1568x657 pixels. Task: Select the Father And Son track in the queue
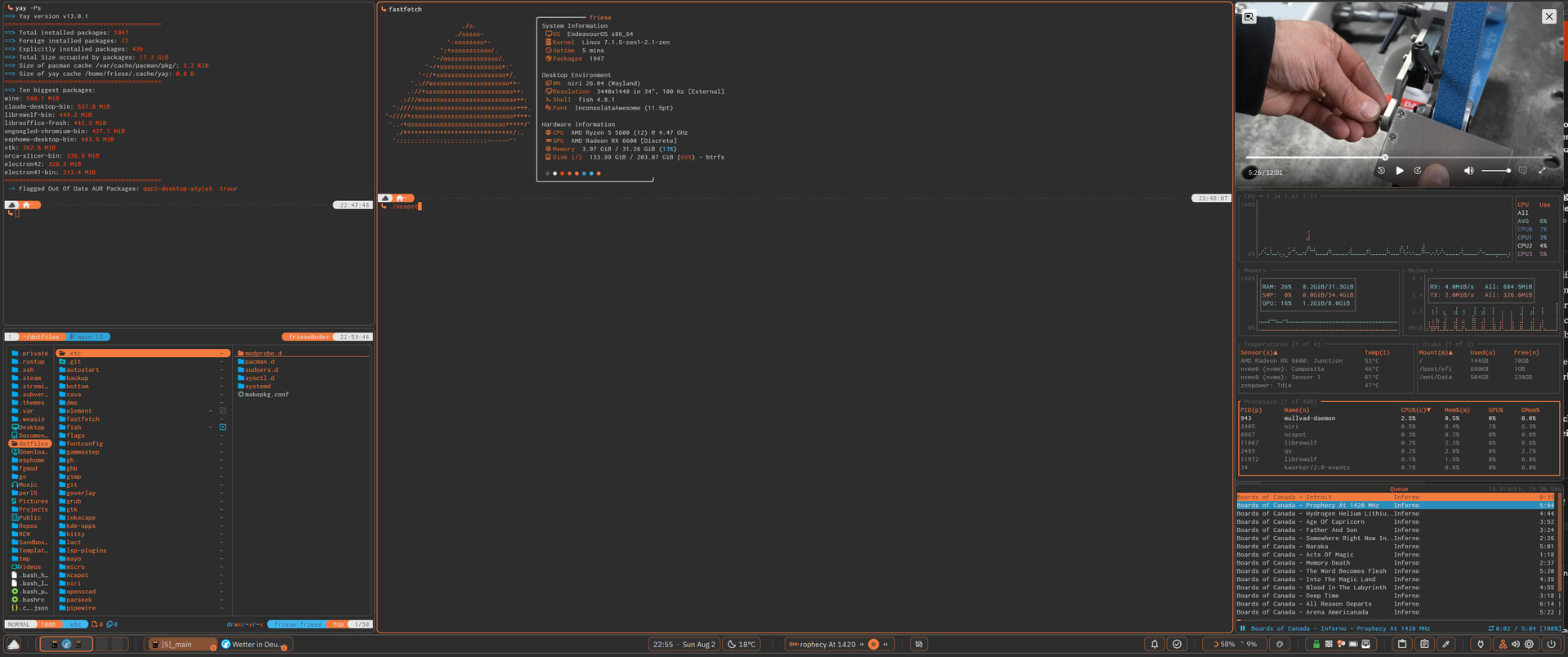[x=1396, y=530]
